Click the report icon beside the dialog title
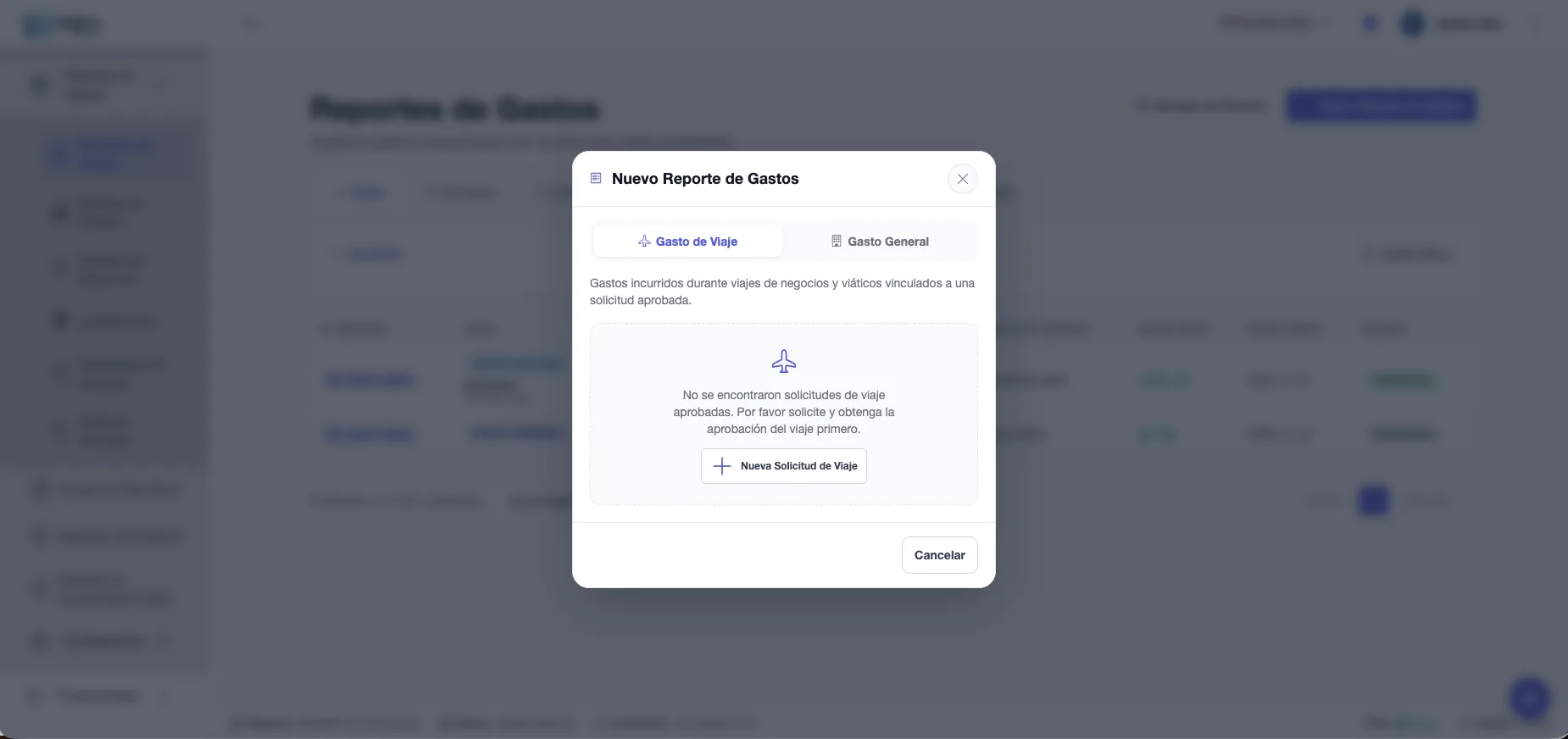 point(596,179)
